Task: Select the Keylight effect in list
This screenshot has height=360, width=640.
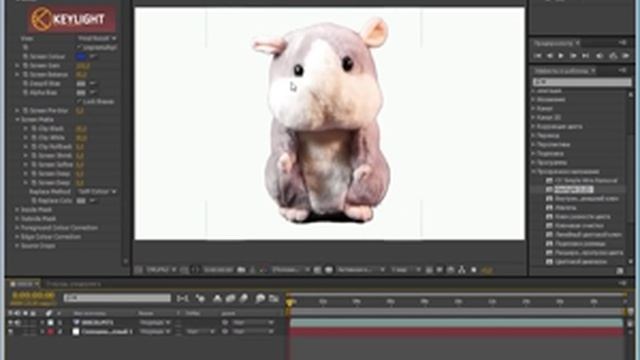Action: (573, 189)
